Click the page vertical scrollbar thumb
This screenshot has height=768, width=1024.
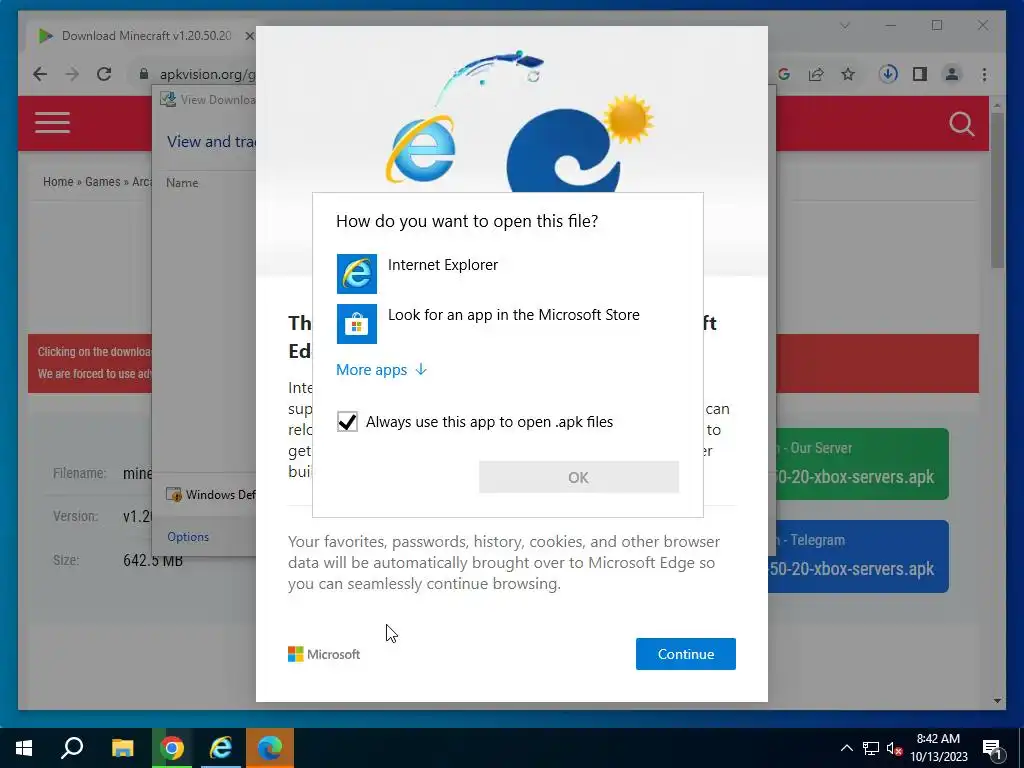tap(997, 189)
